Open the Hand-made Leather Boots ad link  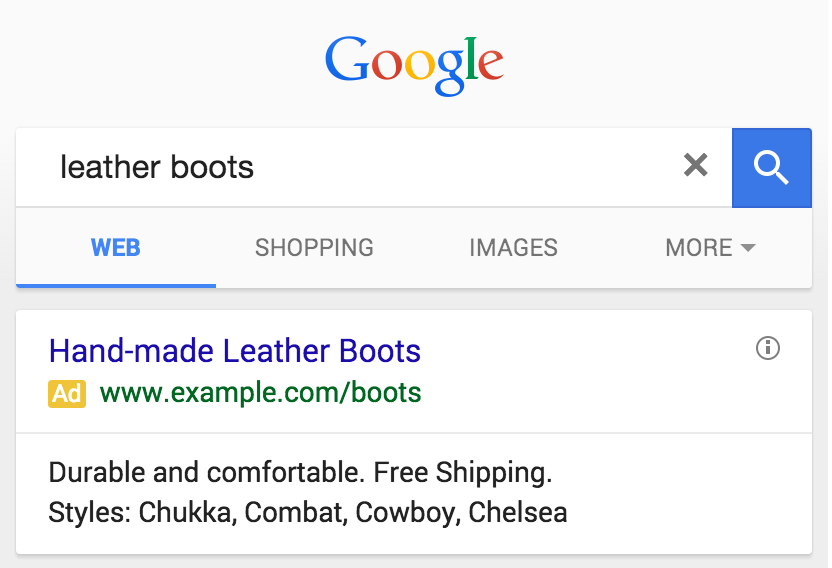[x=235, y=351]
